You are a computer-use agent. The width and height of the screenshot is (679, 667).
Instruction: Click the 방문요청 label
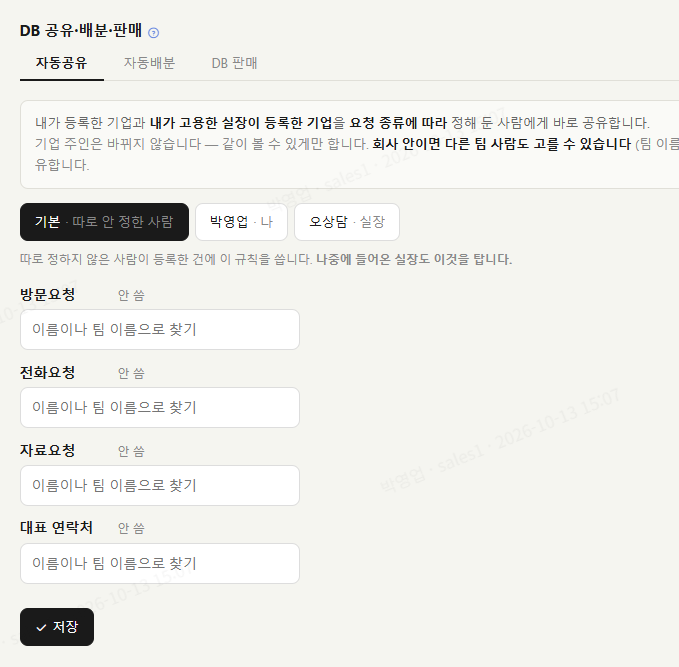pos(48,295)
